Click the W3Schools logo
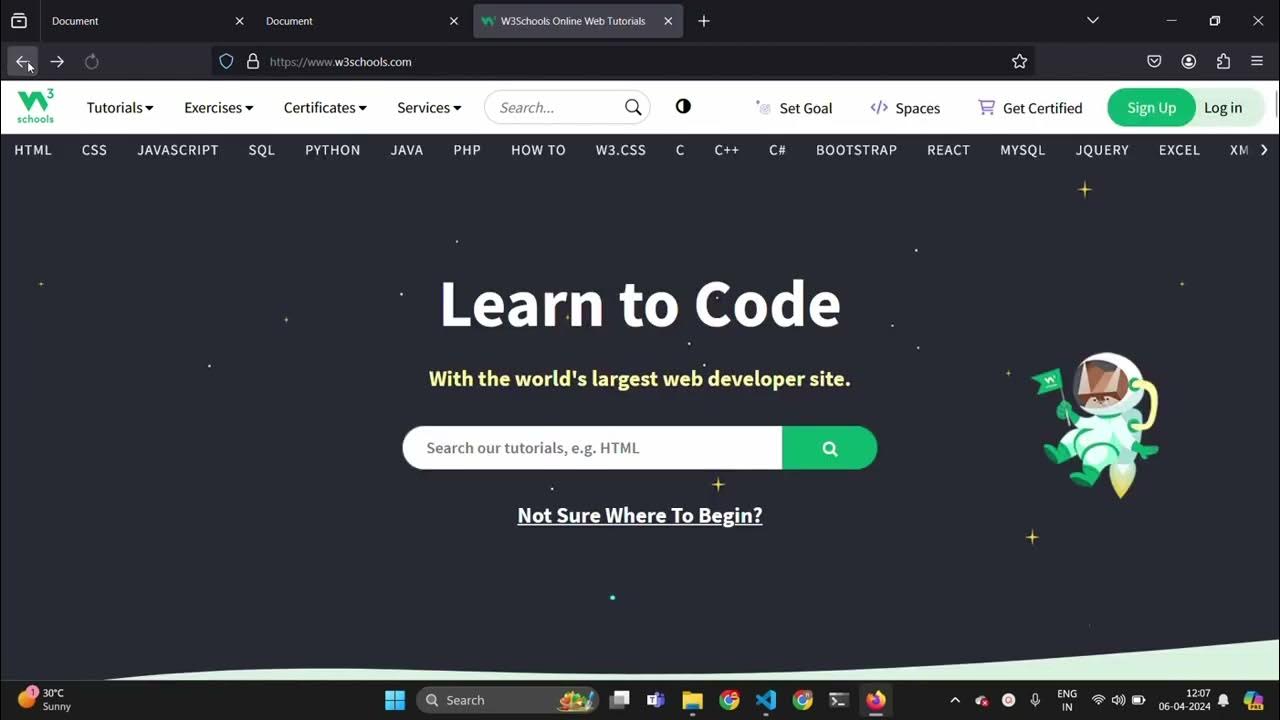The width and height of the screenshot is (1280, 720). click(35, 107)
